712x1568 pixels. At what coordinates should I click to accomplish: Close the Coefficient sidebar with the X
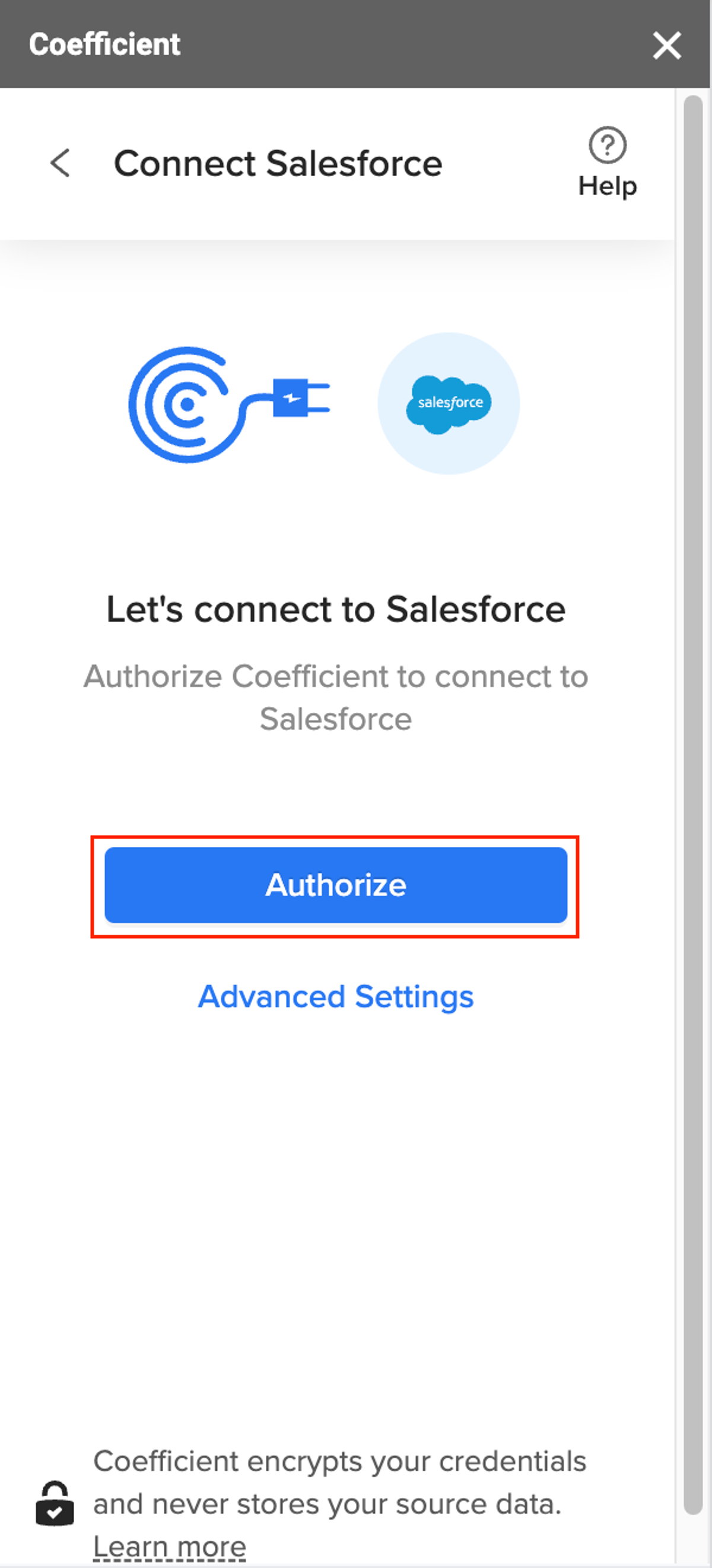coord(667,46)
